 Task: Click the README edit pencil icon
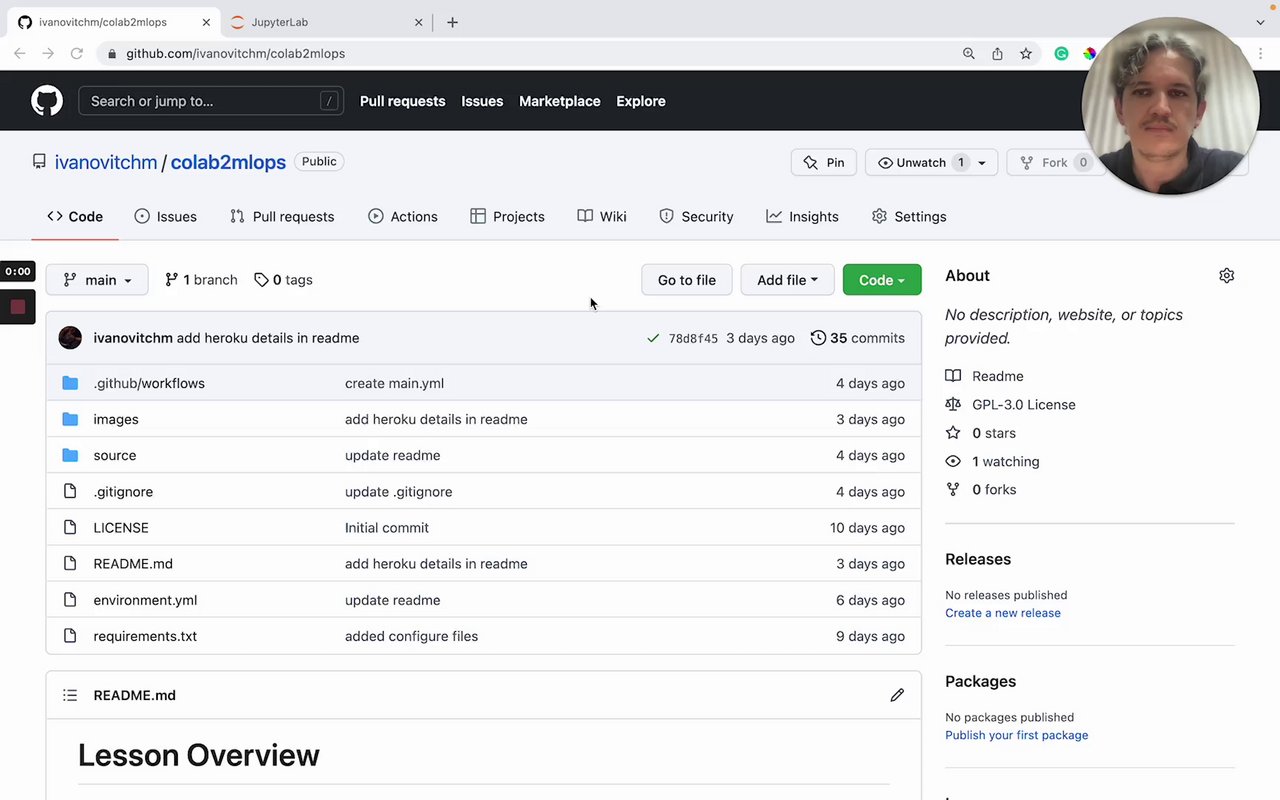(897, 695)
